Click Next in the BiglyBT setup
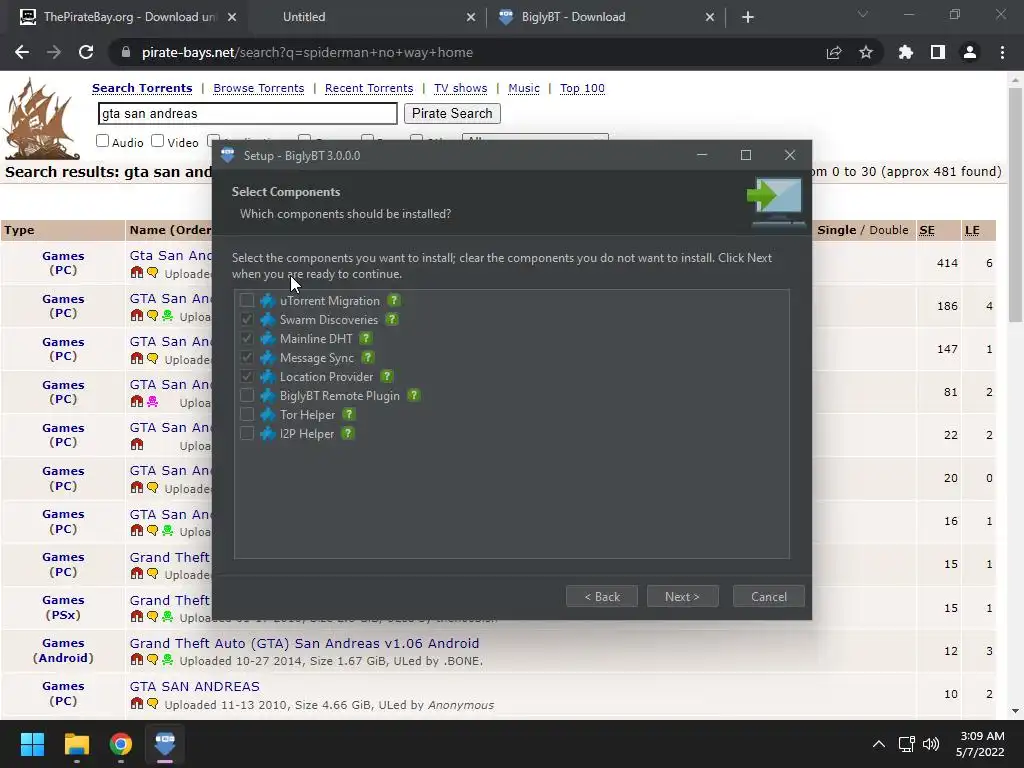 pyautogui.click(x=682, y=596)
